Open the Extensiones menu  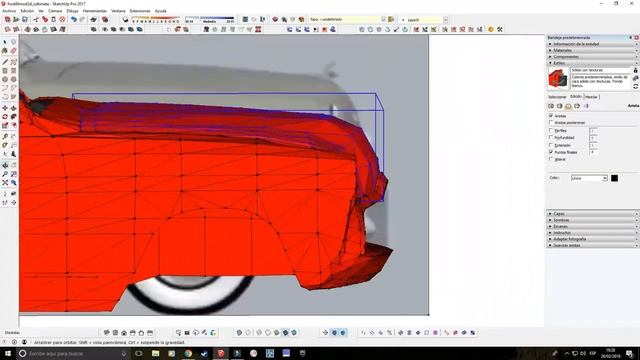[x=140, y=11]
